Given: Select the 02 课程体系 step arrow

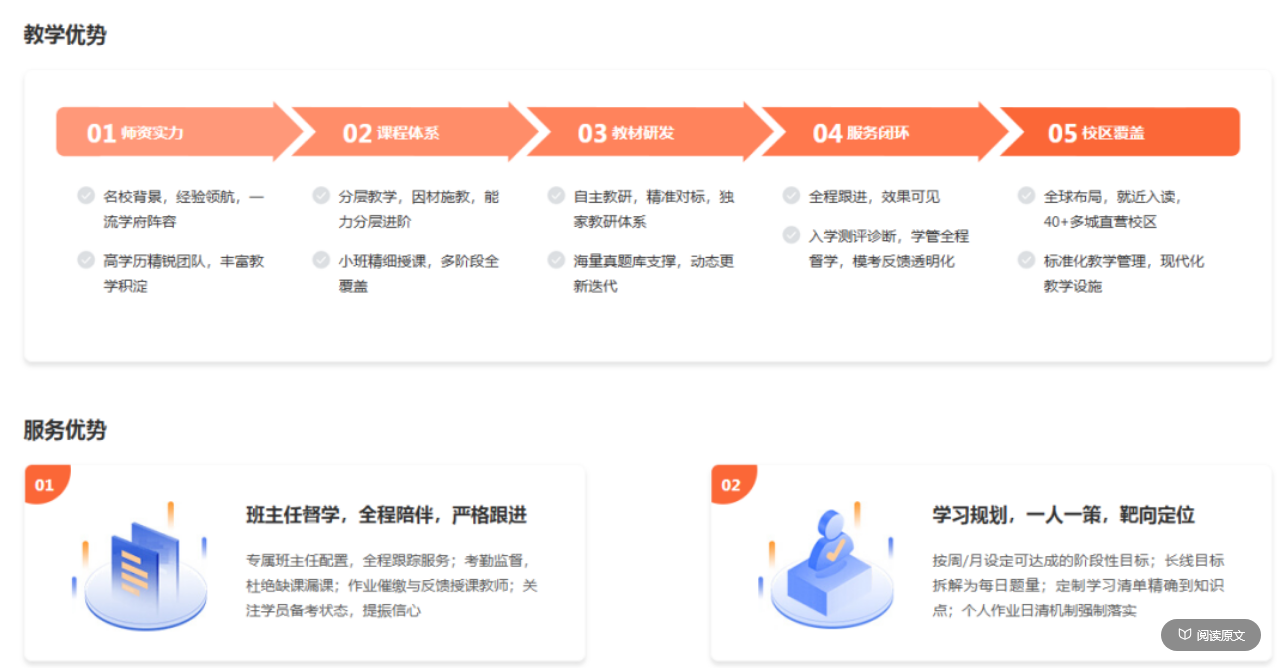Looking at the screenshot, I should [413, 132].
